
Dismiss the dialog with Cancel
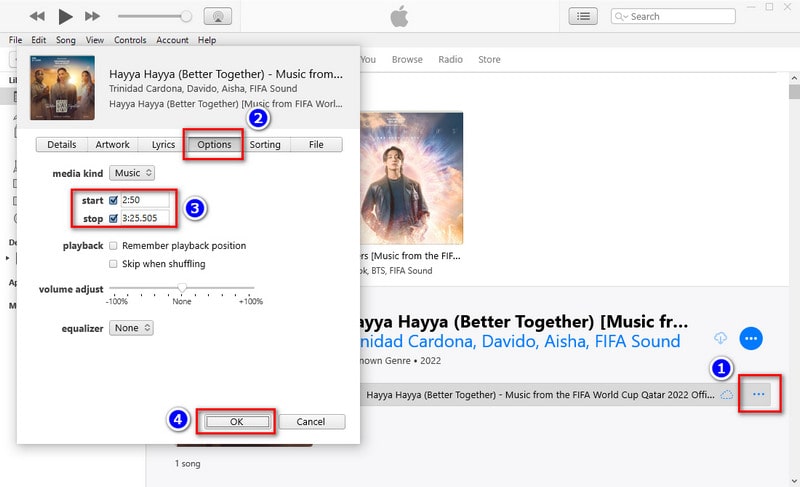click(x=311, y=422)
